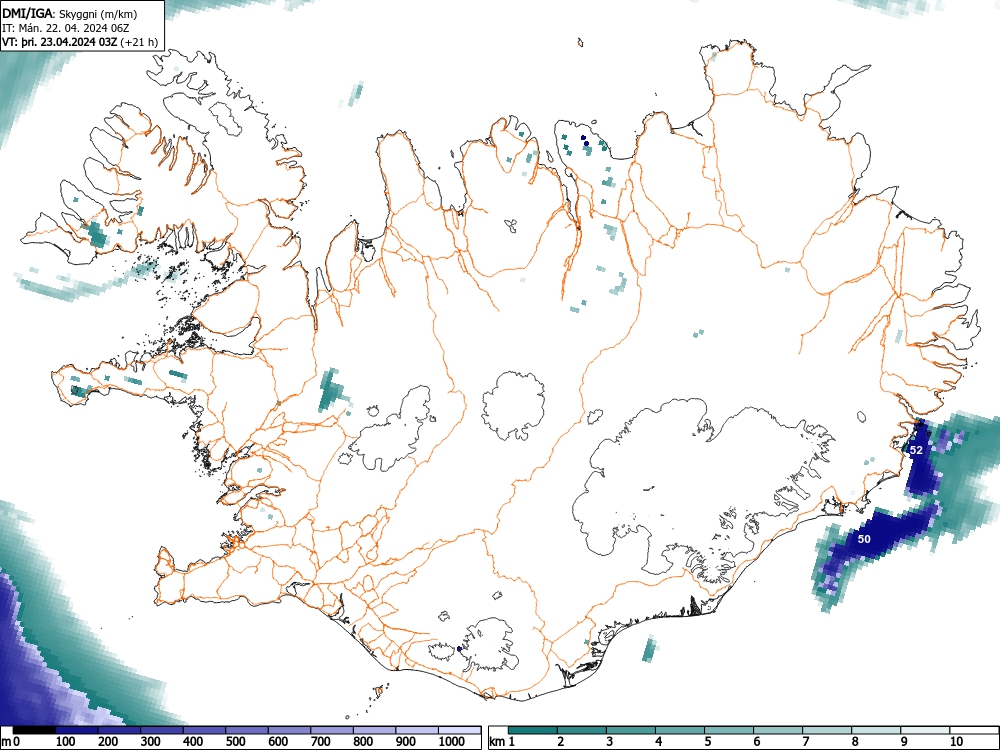Pick the 9–10 km near-white swatch
Image resolution: width=1000 pixels, height=750 pixels.
point(925,730)
